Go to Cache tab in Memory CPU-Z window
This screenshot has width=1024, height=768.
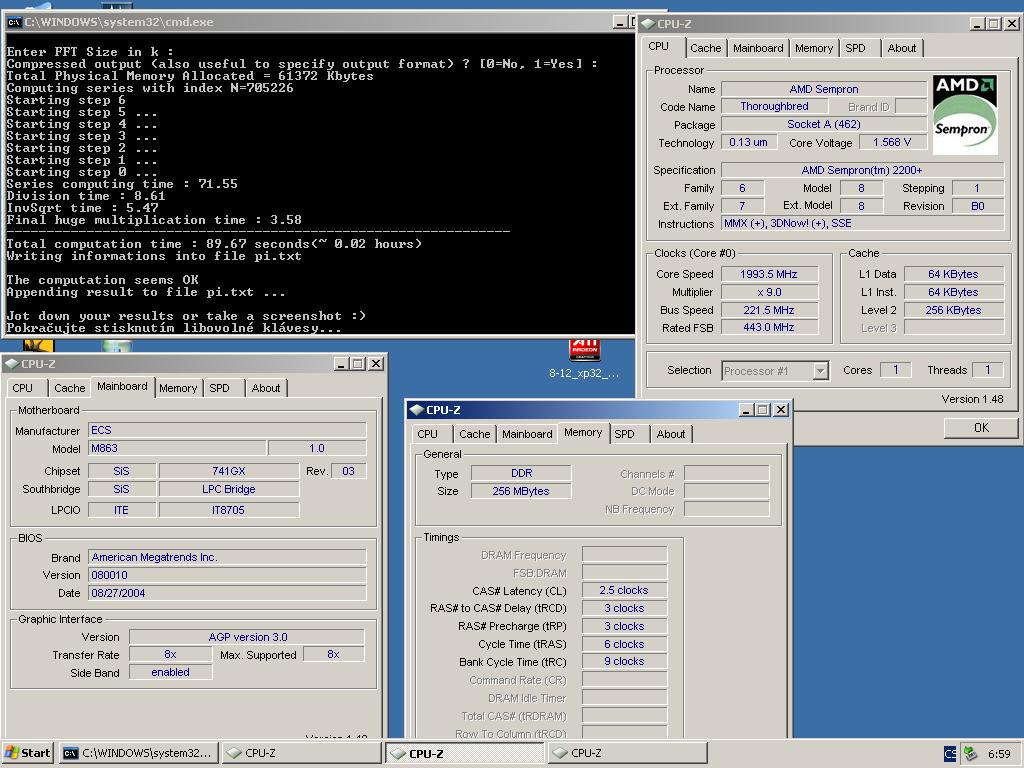pos(474,434)
